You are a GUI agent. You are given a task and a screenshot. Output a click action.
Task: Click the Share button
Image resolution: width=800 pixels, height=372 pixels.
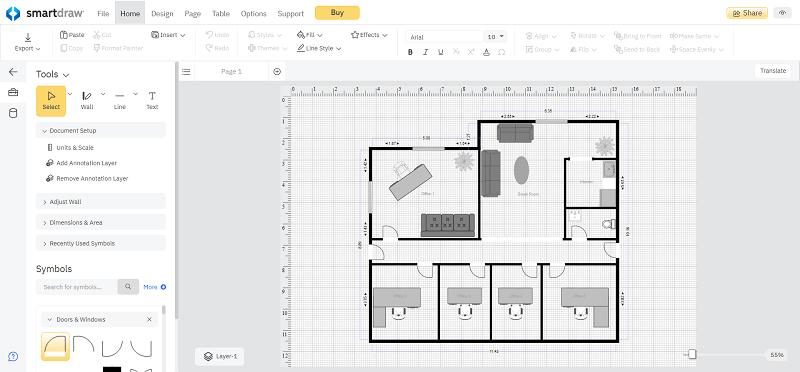pyautogui.click(x=747, y=13)
